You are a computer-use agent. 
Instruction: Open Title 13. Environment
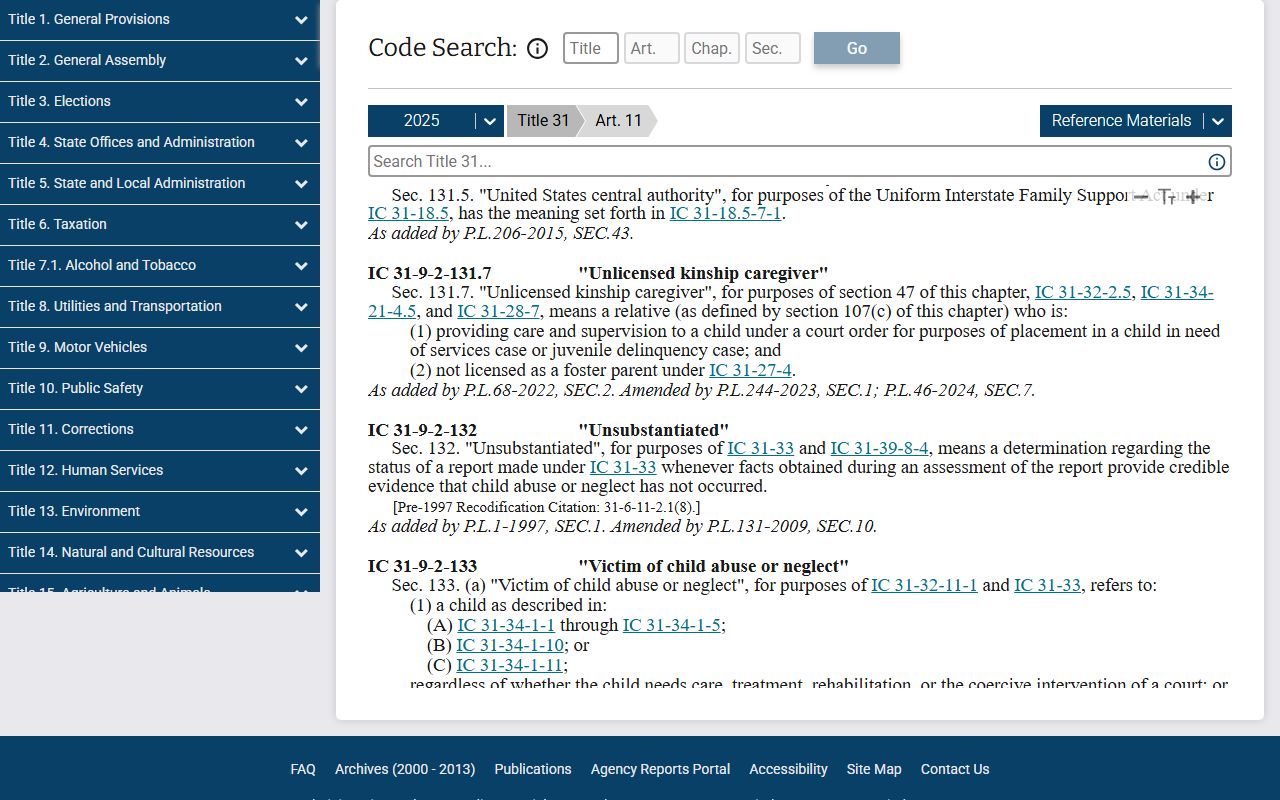coord(160,512)
